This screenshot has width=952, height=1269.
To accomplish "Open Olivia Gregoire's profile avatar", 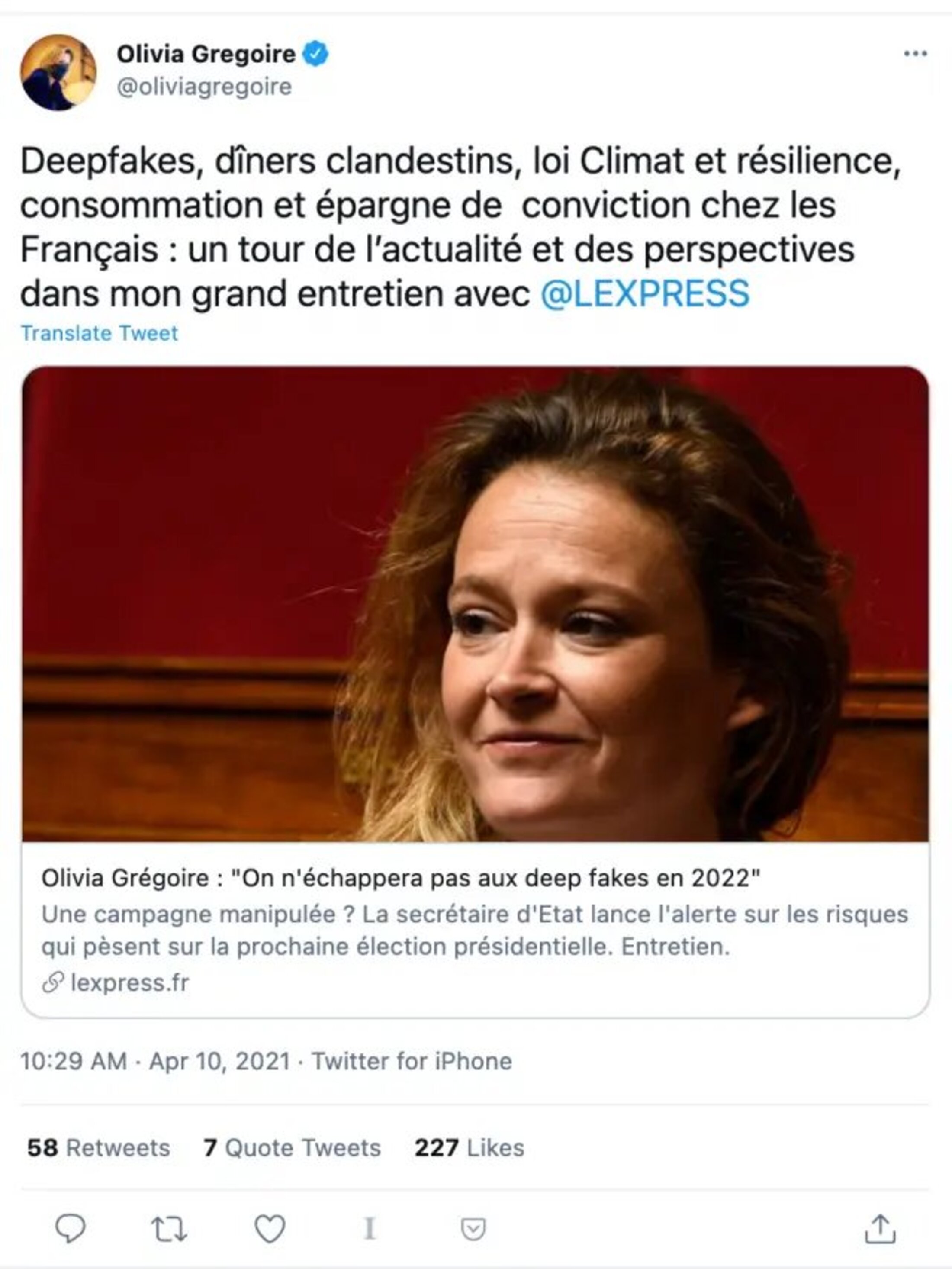I will pyautogui.click(x=58, y=72).
